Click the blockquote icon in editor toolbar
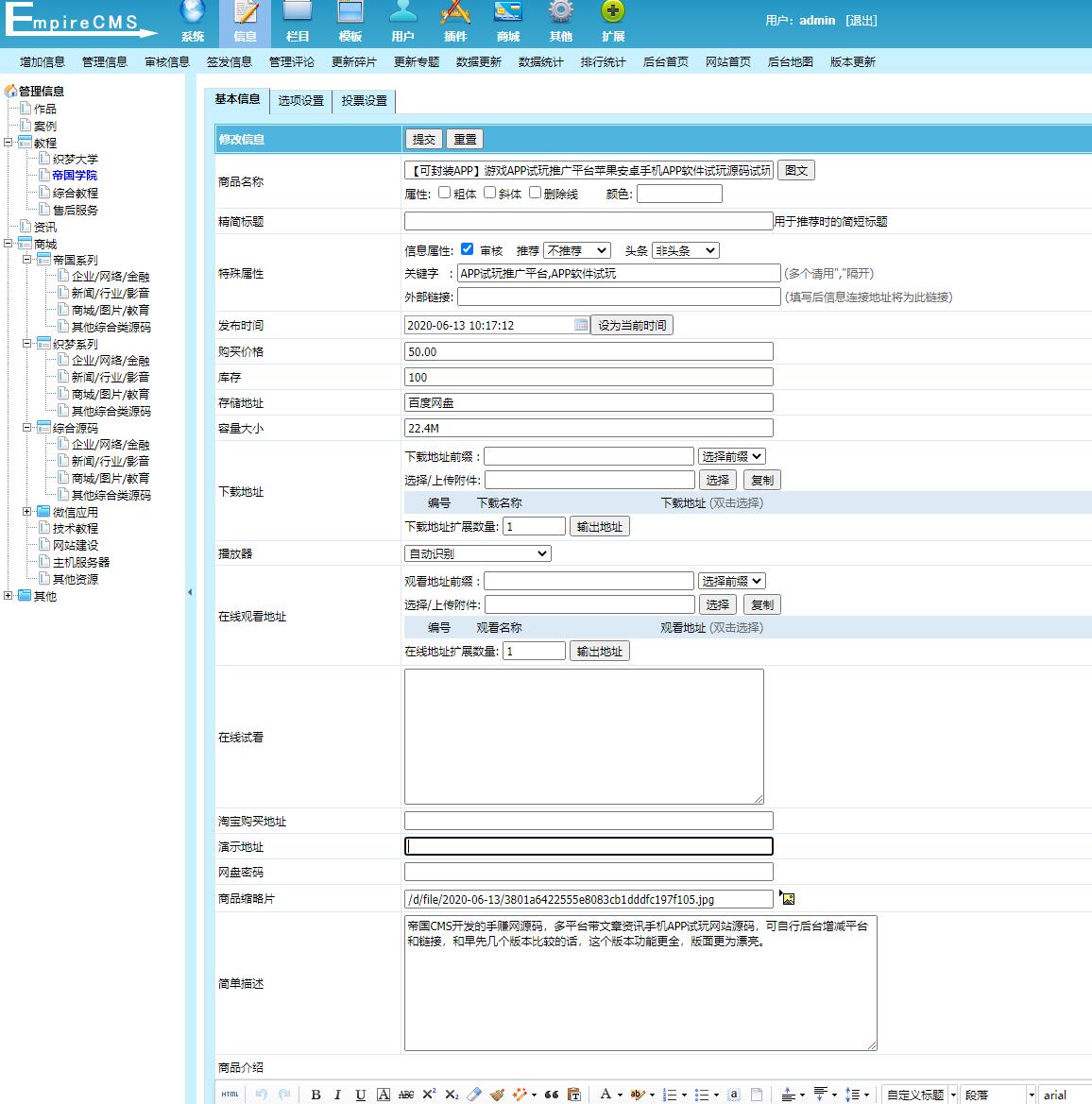The width and height of the screenshot is (1092, 1104). click(552, 1095)
